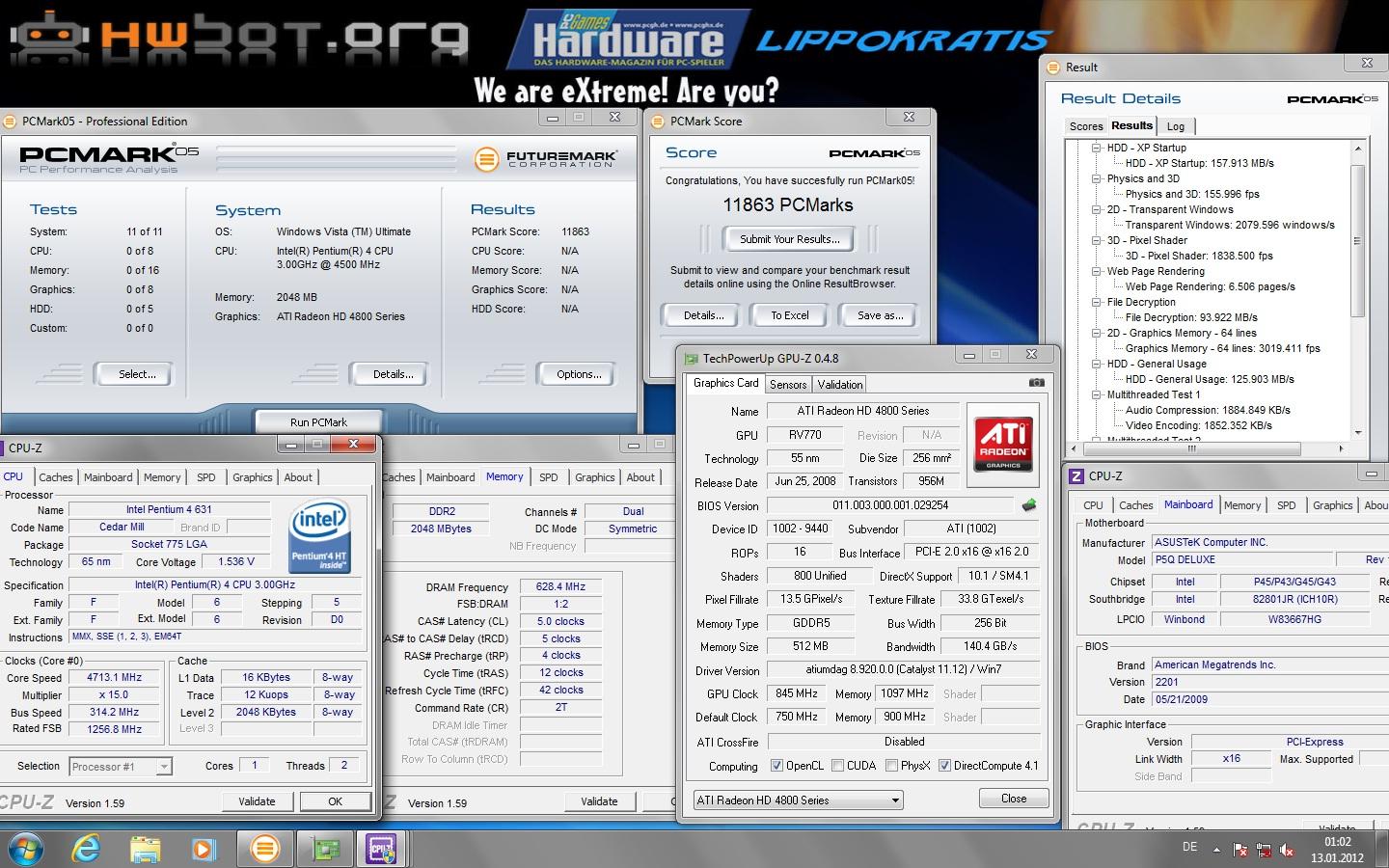Click the DRAM Frequency 628.4 MHz value

tap(560, 586)
